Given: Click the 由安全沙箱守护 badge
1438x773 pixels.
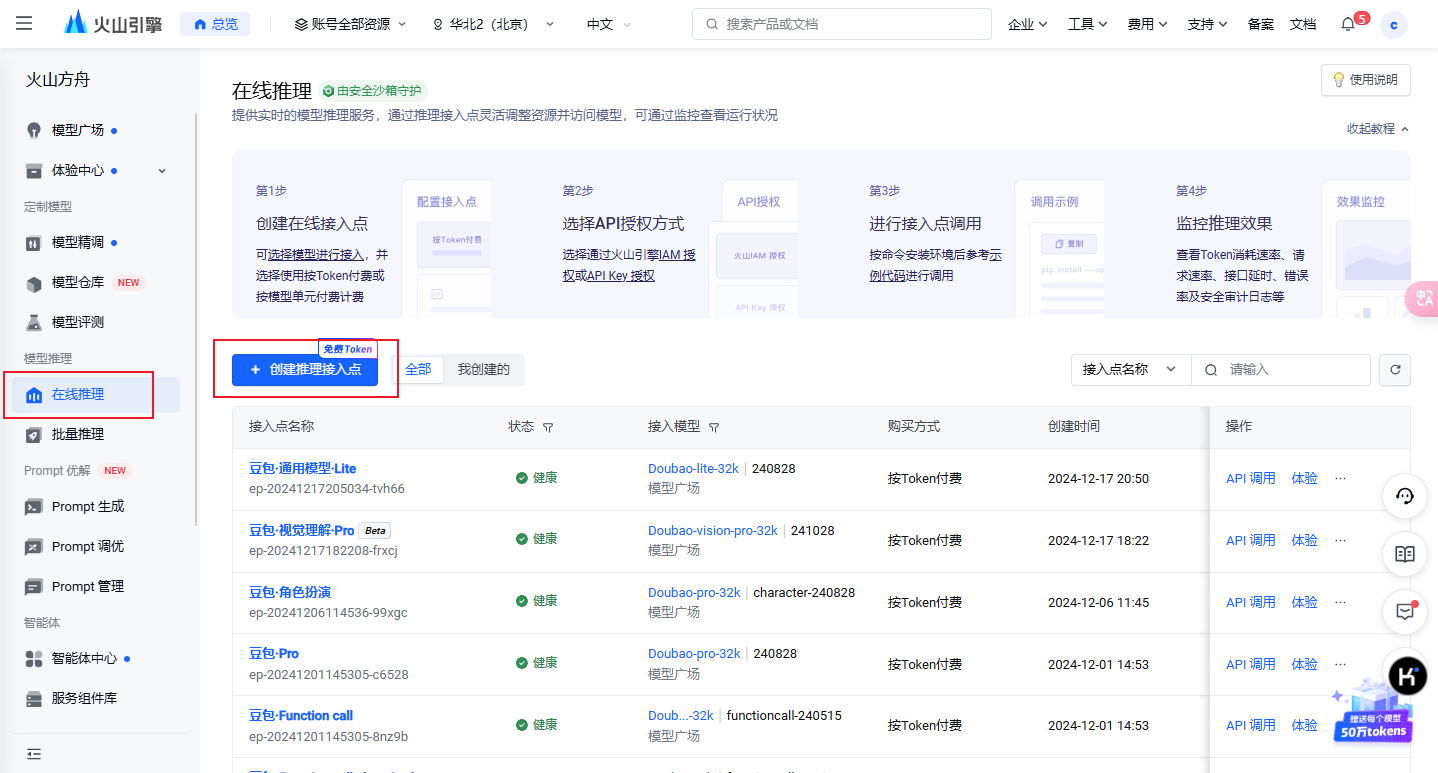Looking at the screenshot, I should click(x=373, y=91).
